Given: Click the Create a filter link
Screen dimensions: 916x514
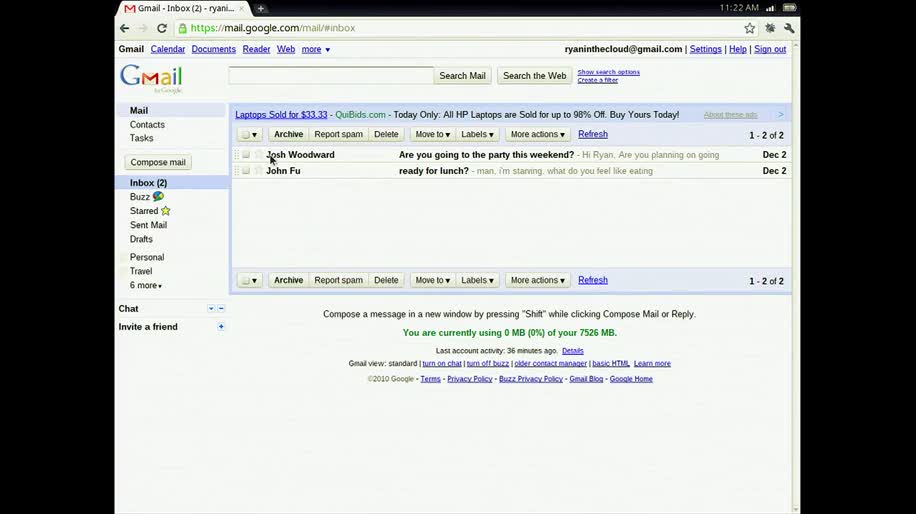Looking at the screenshot, I should pos(598,80).
